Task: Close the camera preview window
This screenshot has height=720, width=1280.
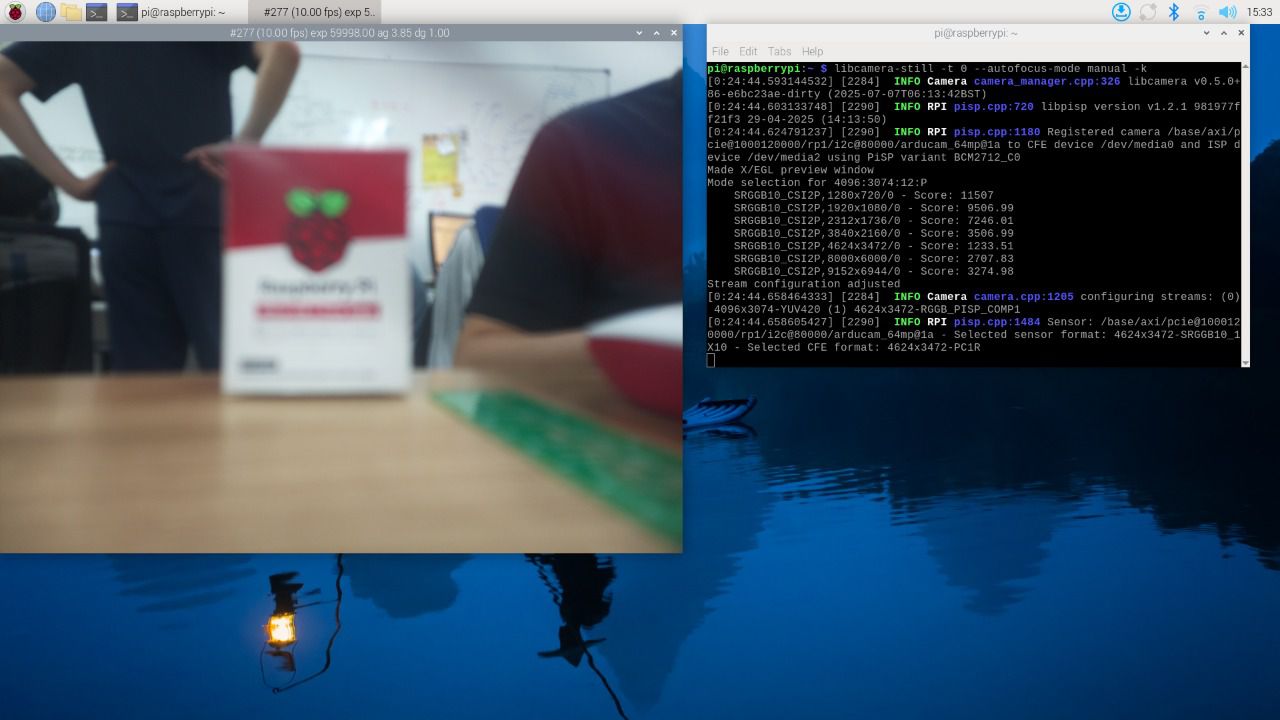Action: 674,33
